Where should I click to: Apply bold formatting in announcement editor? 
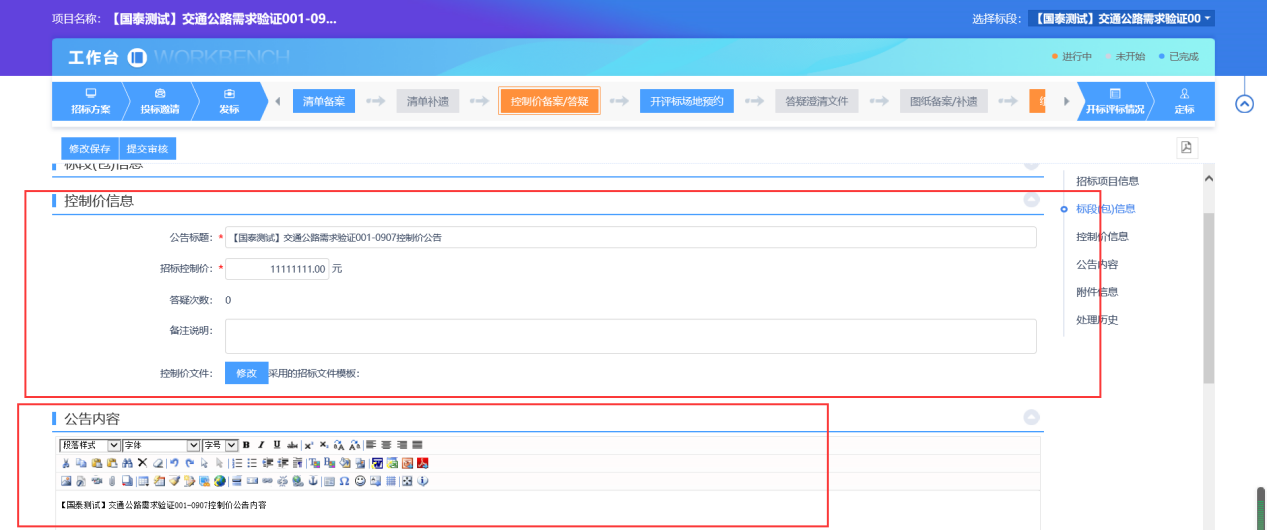[246, 445]
